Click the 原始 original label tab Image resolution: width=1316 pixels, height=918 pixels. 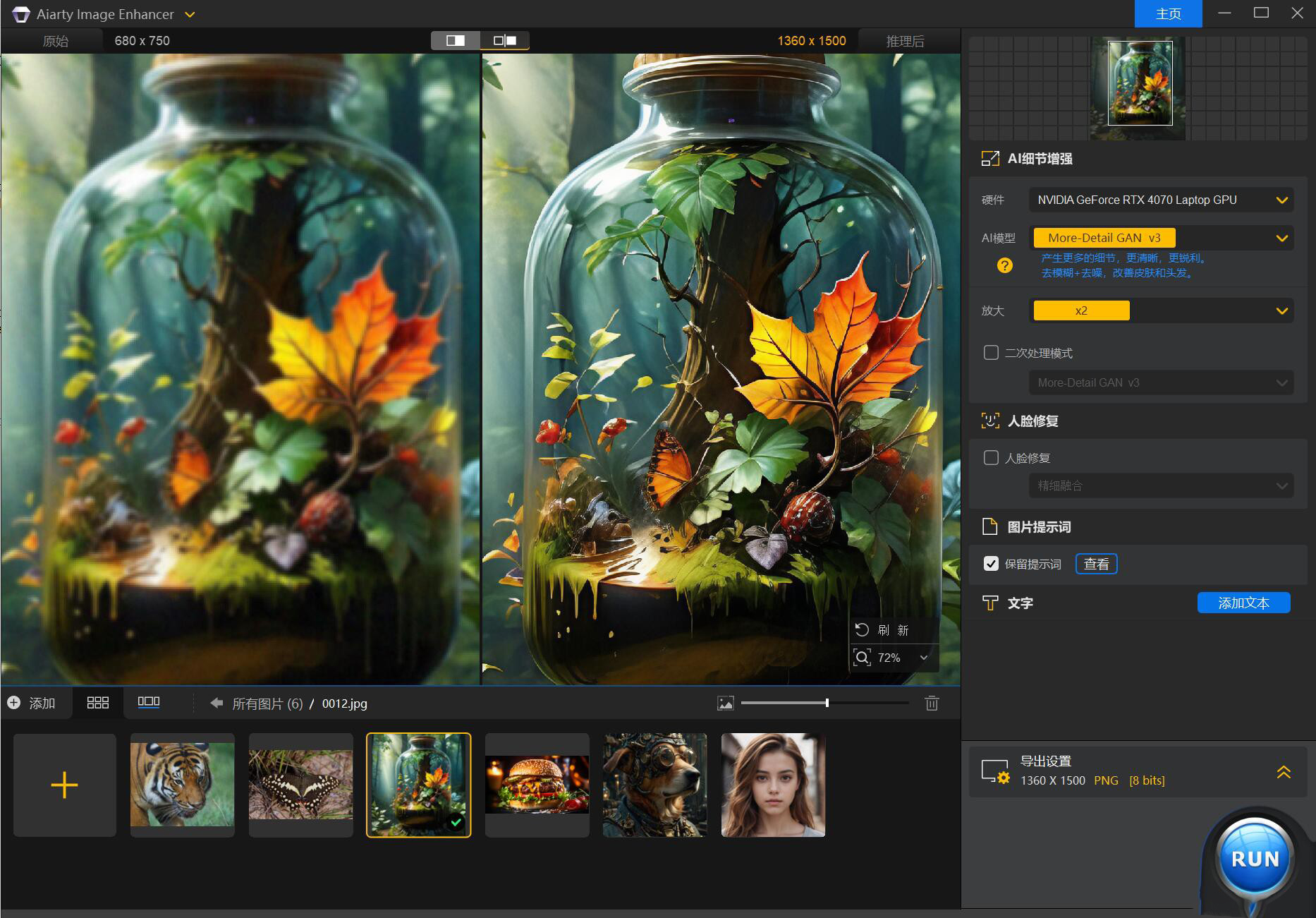tap(55, 41)
